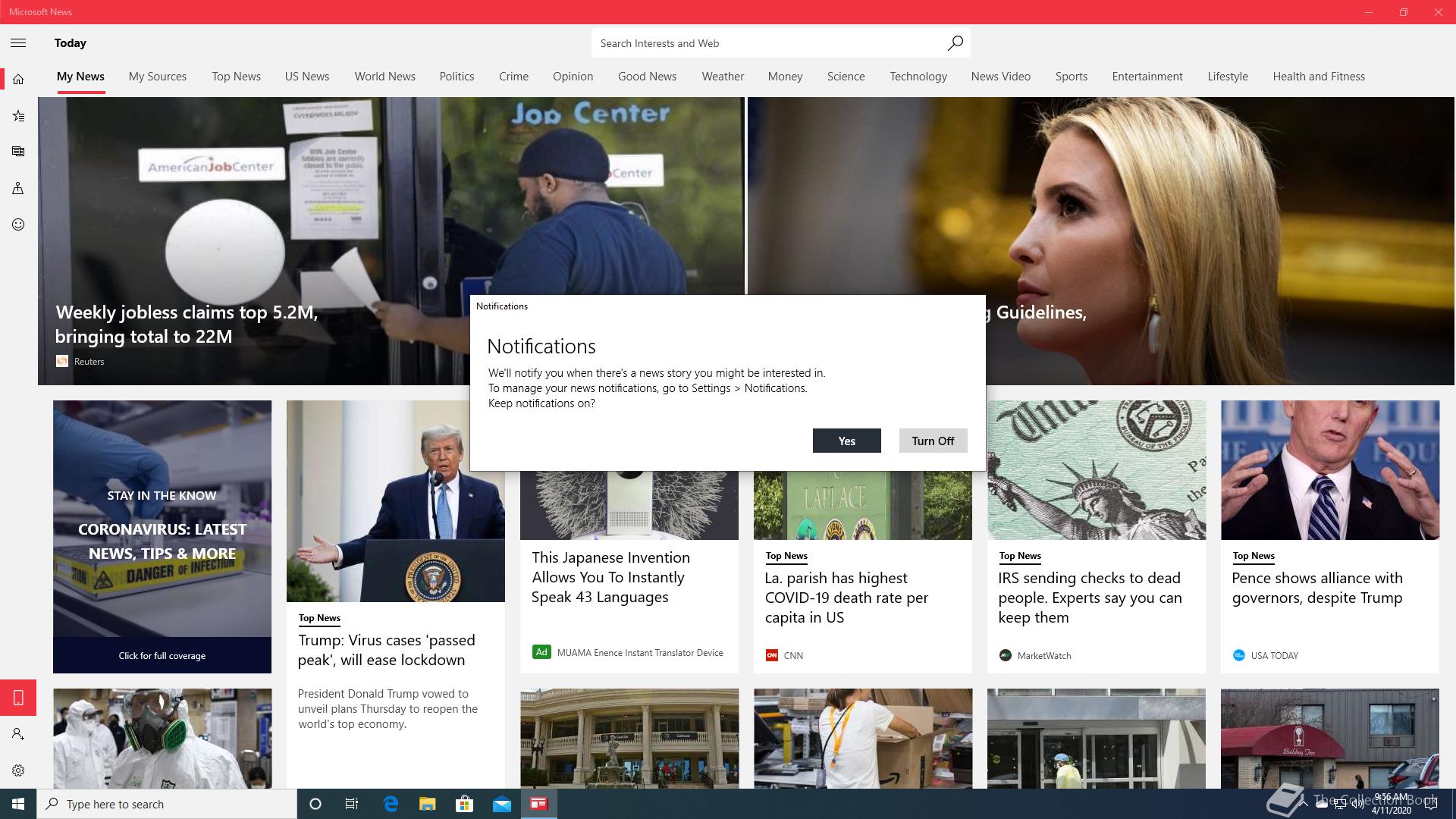This screenshot has width=1456, height=819.
Task: Open the Settings gear in sidebar
Action: click(18, 770)
